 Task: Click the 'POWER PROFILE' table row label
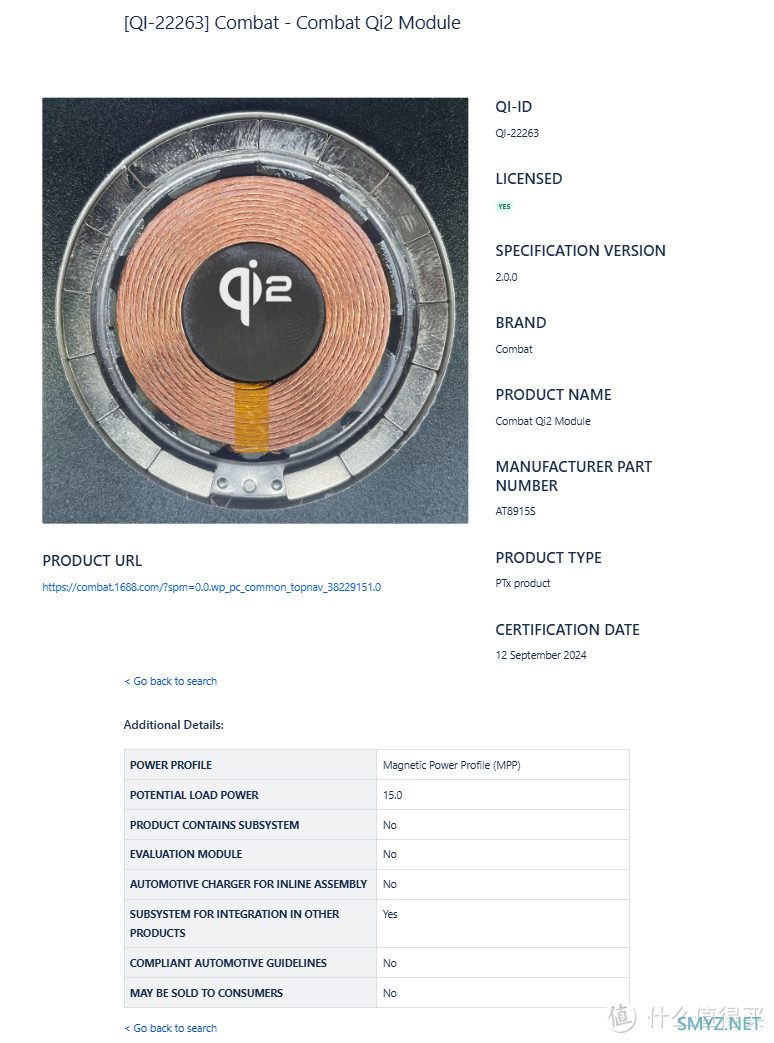point(171,765)
